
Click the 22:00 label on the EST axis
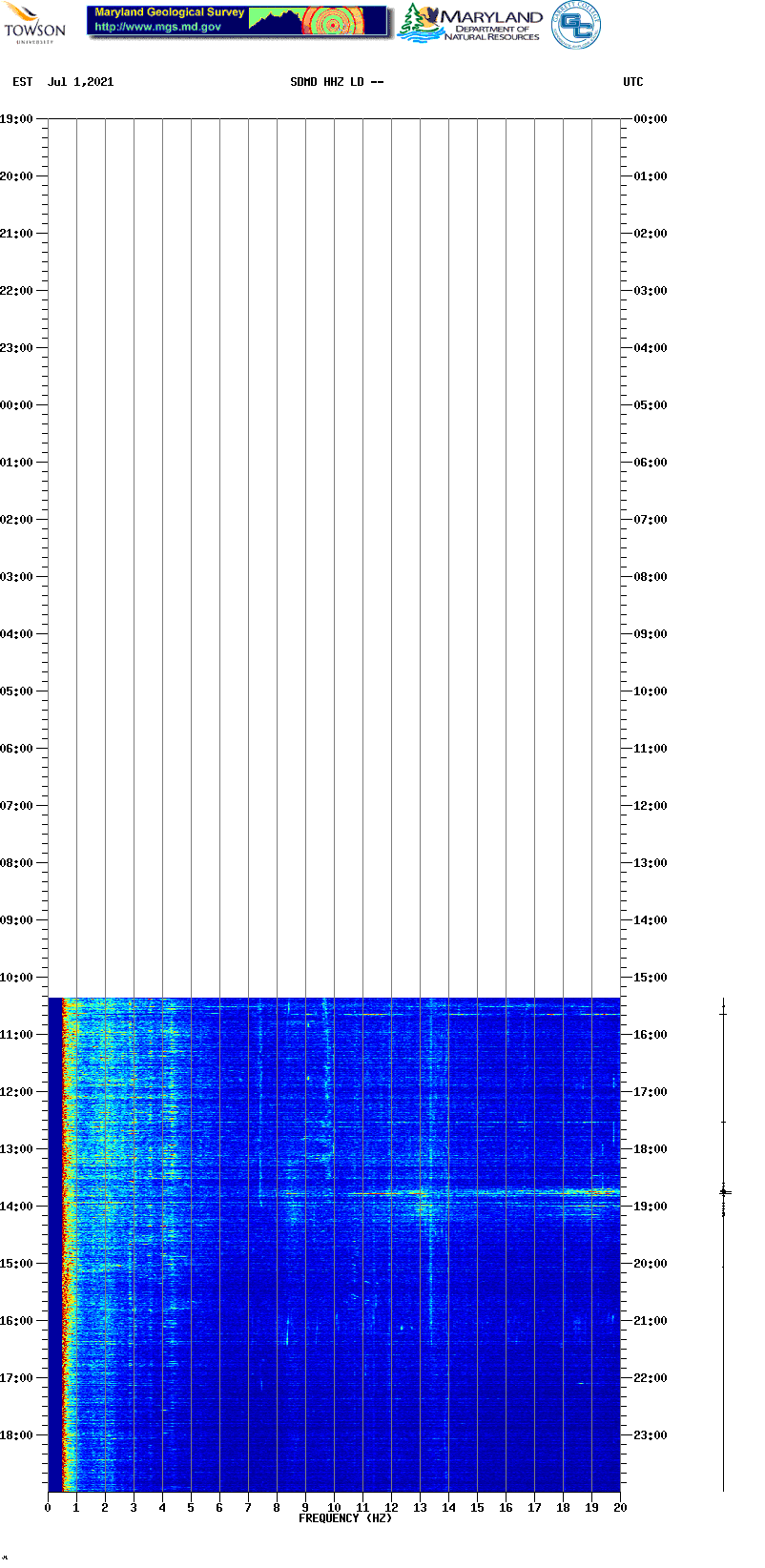16,291
